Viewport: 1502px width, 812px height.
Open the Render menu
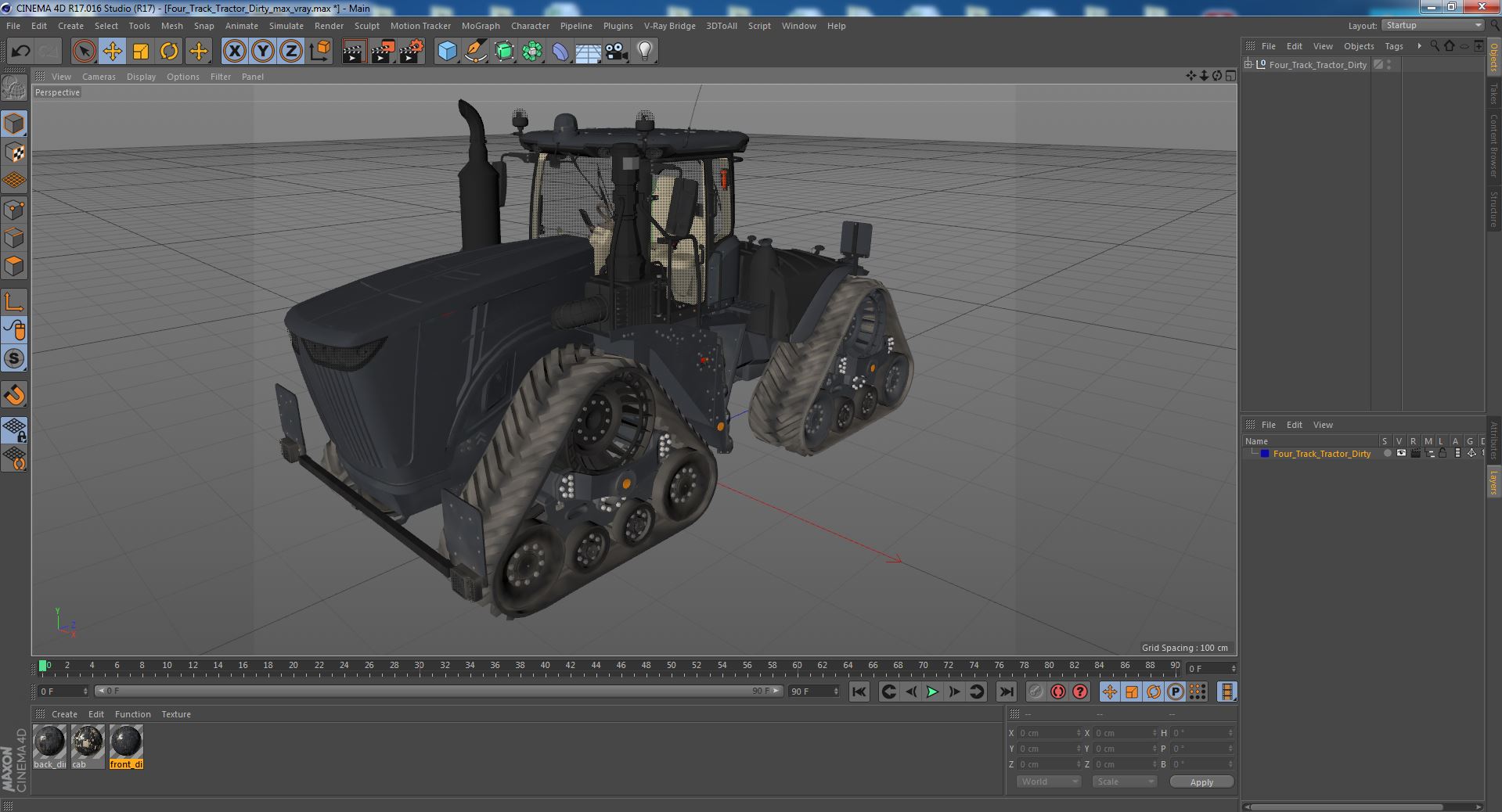click(x=329, y=26)
